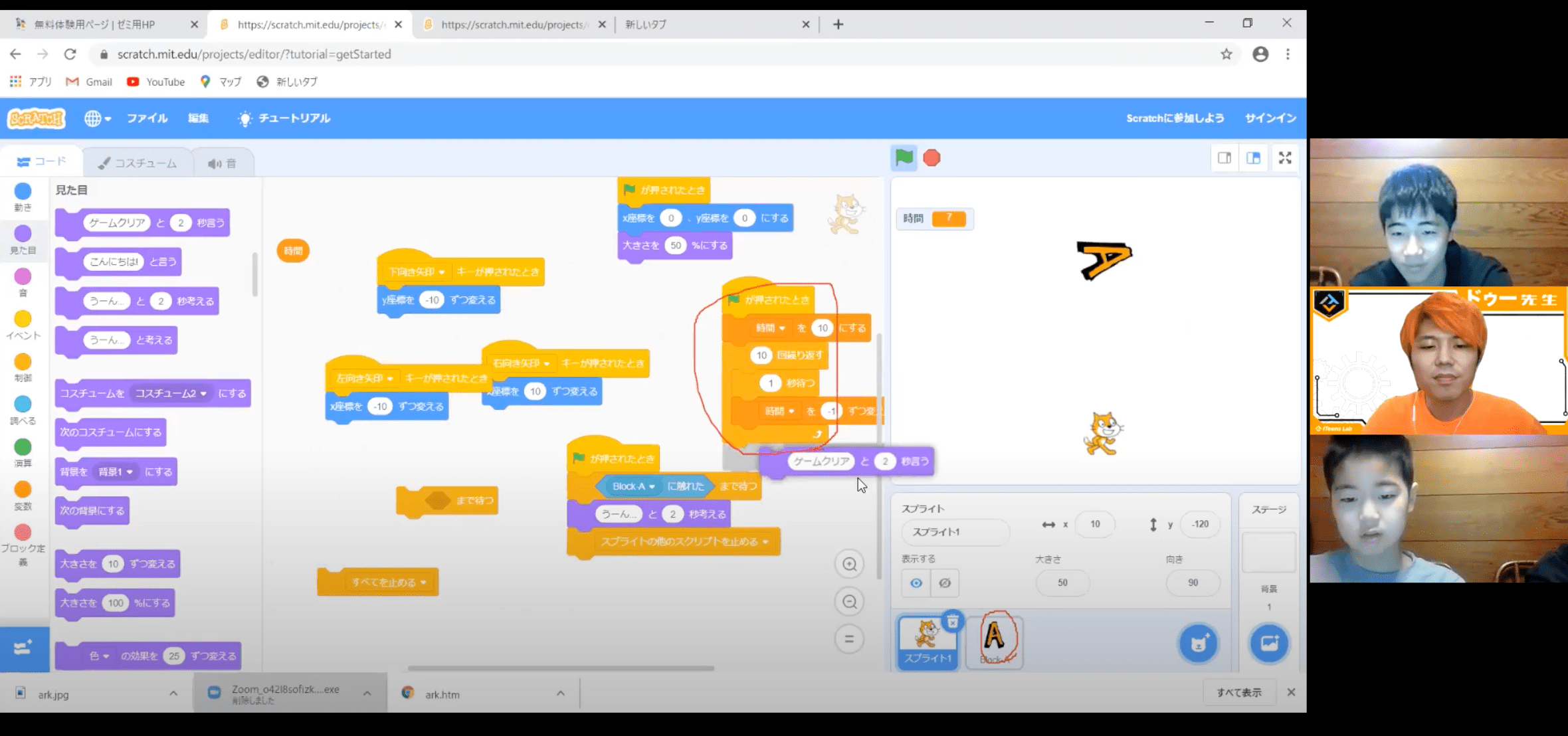Expand the ark.jpg download options chevron
This screenshot has height=736, width=1568.
[x=173, y=693]
